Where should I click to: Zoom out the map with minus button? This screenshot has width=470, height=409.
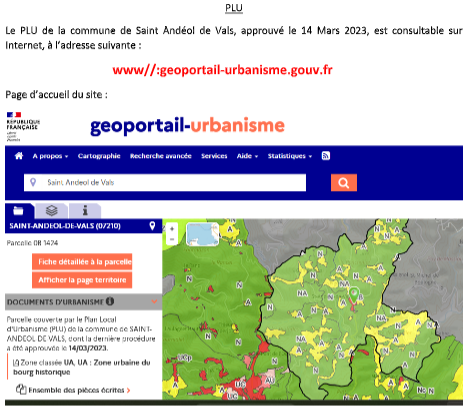tap(172, 239)
